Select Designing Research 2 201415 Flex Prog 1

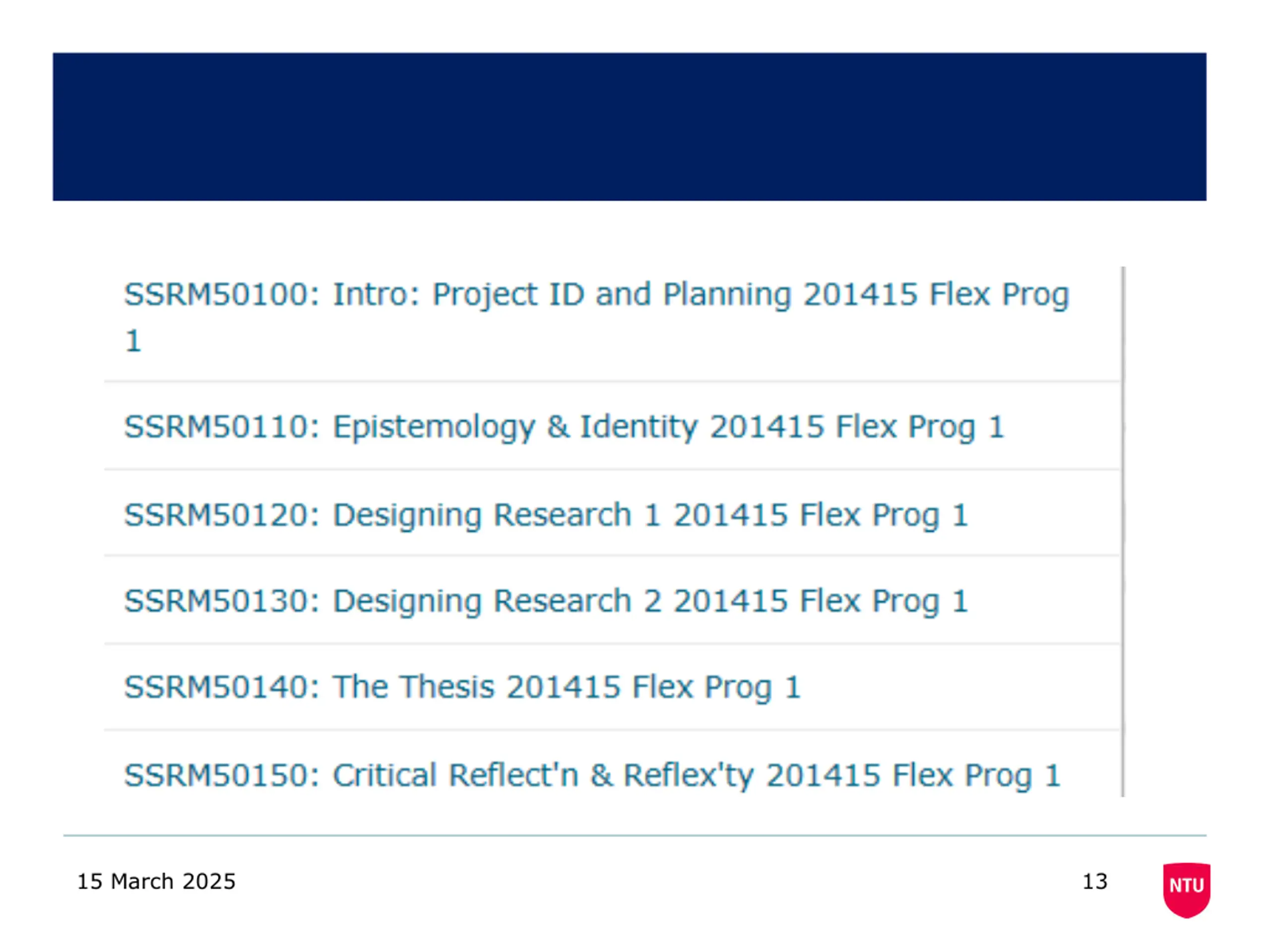(546, 602)
